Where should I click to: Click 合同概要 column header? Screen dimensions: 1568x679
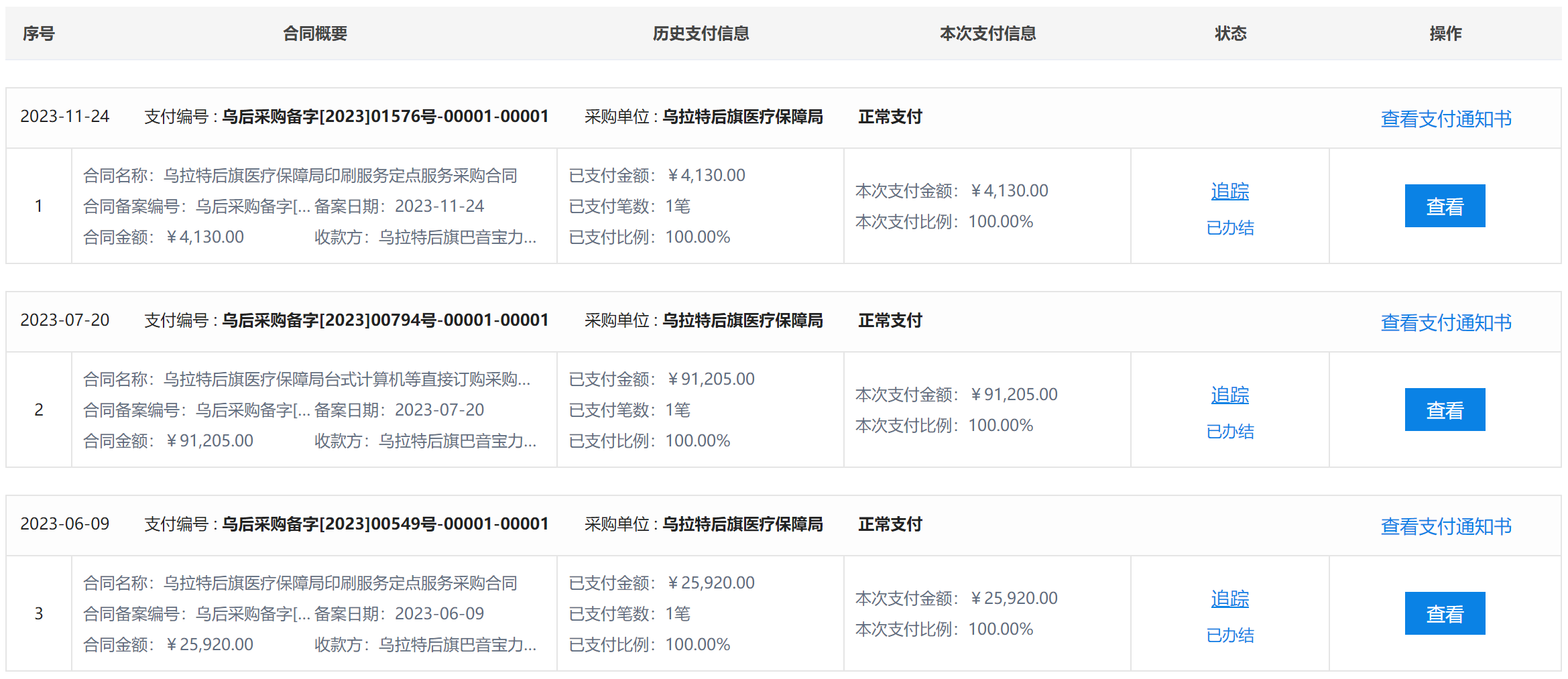(315, 34)
